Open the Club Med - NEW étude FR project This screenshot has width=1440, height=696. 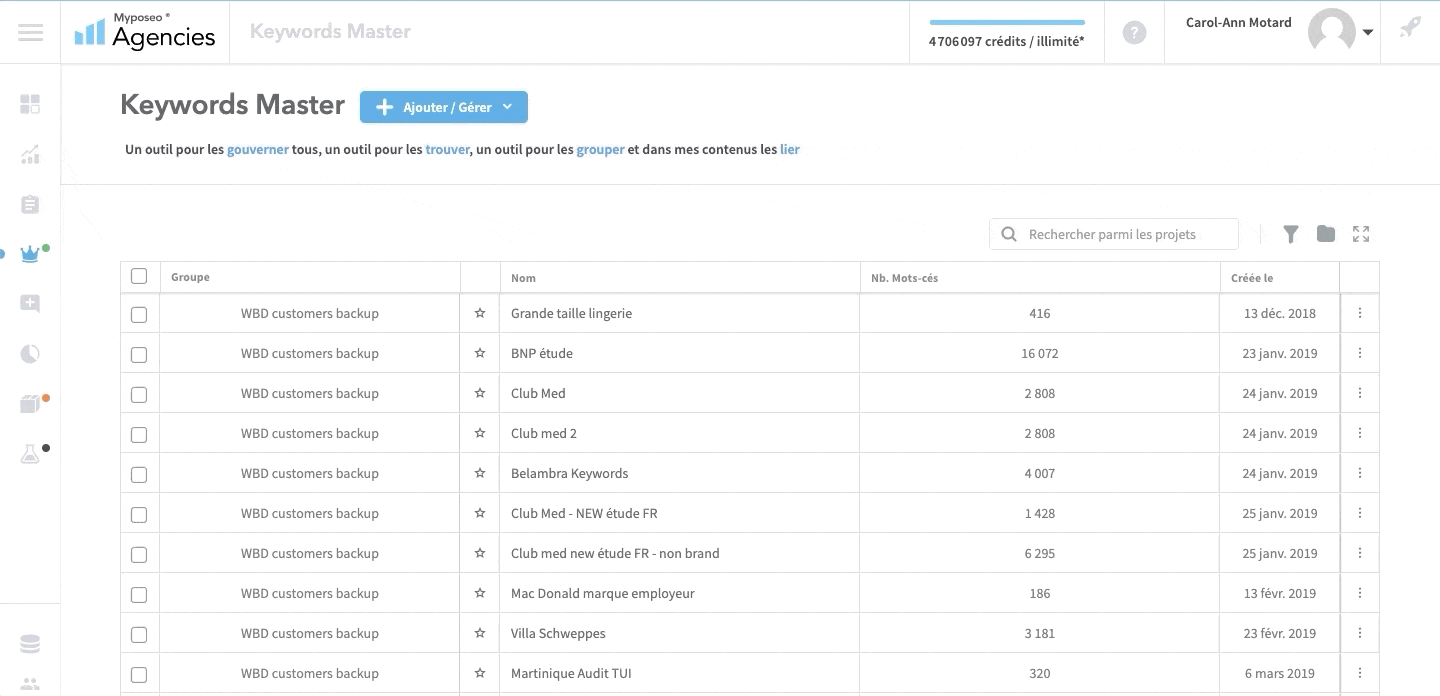tap(584, 513)
